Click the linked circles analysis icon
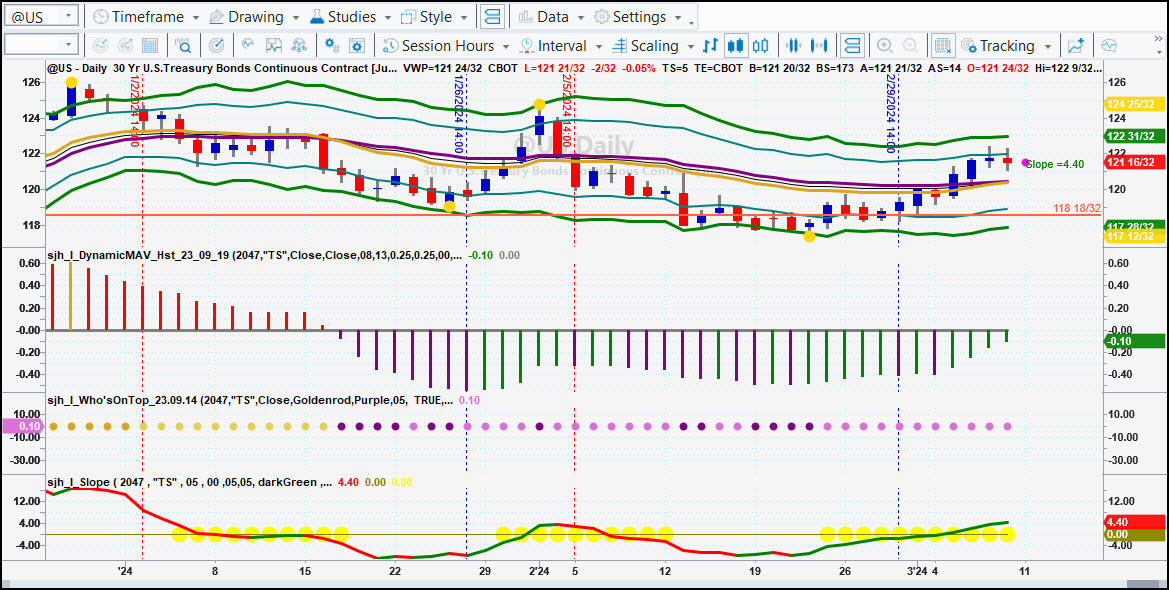 click(x=299, y=45)
